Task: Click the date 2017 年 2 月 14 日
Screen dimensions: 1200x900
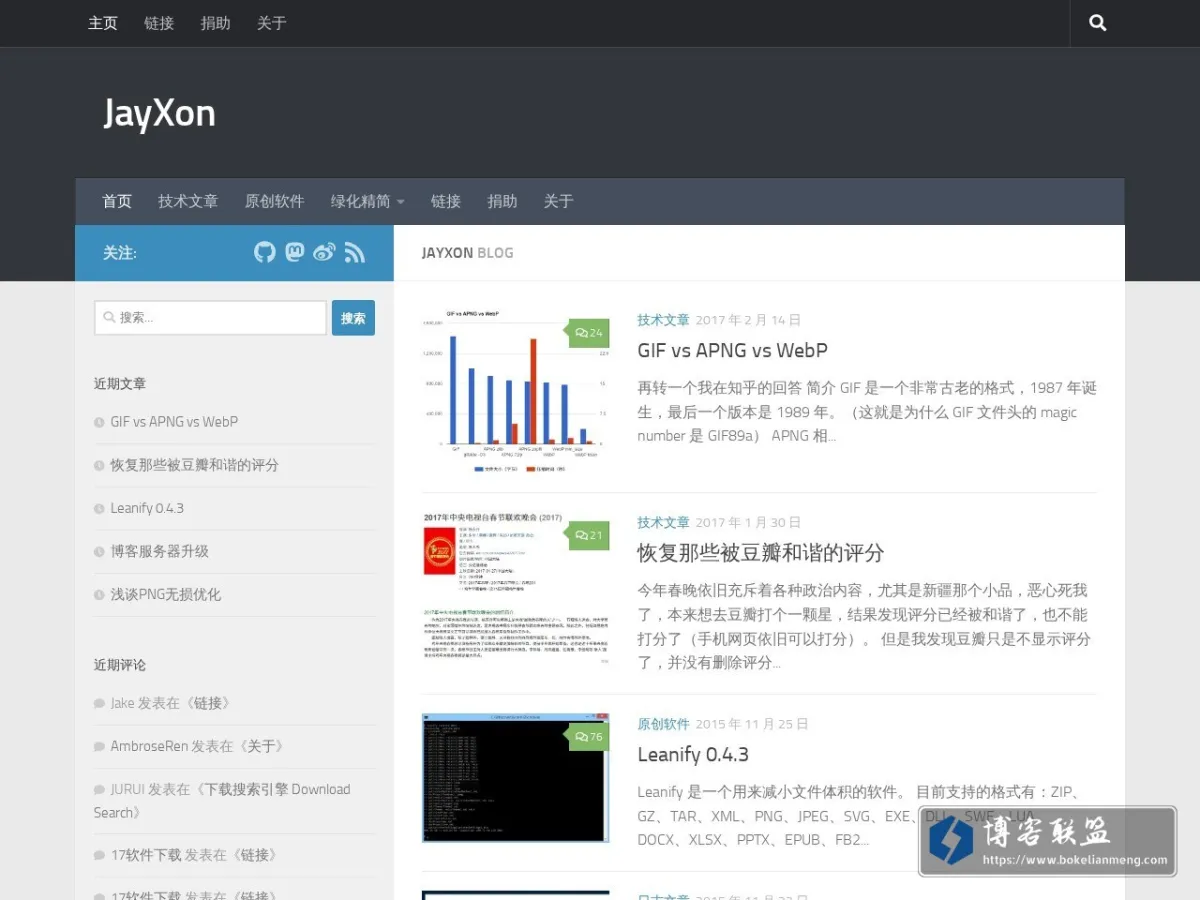Action: [x=748, y=320]
